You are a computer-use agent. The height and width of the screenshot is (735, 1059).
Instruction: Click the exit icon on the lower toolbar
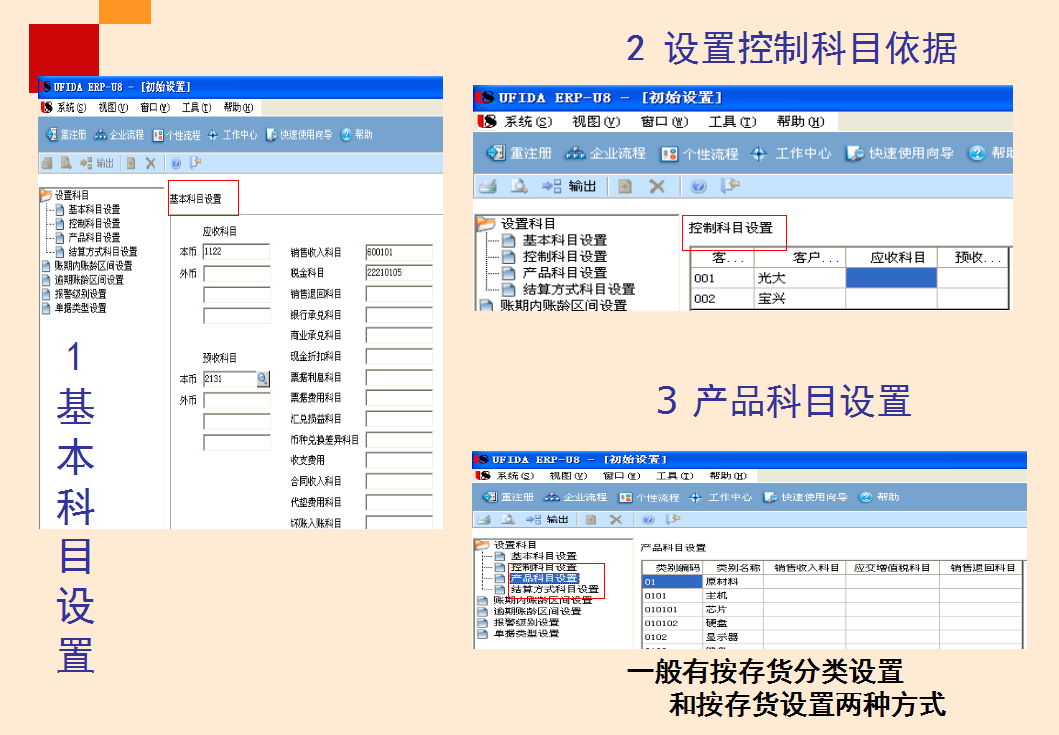click(194, 162)
